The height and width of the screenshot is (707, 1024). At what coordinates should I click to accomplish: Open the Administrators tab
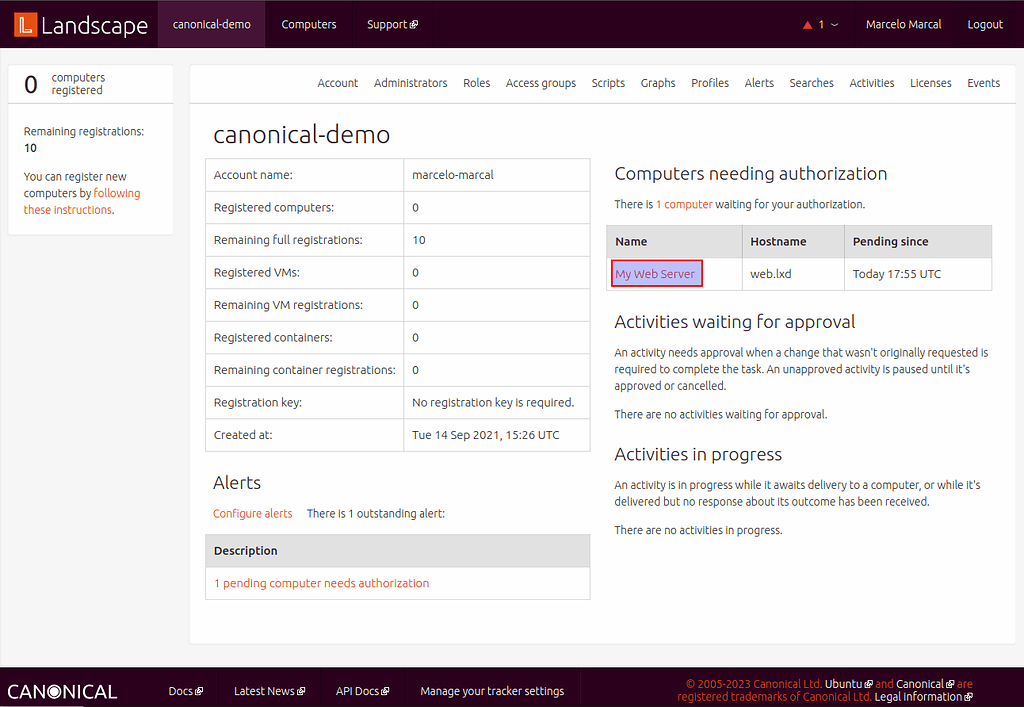pyautogui.click(x=410, y=83)
